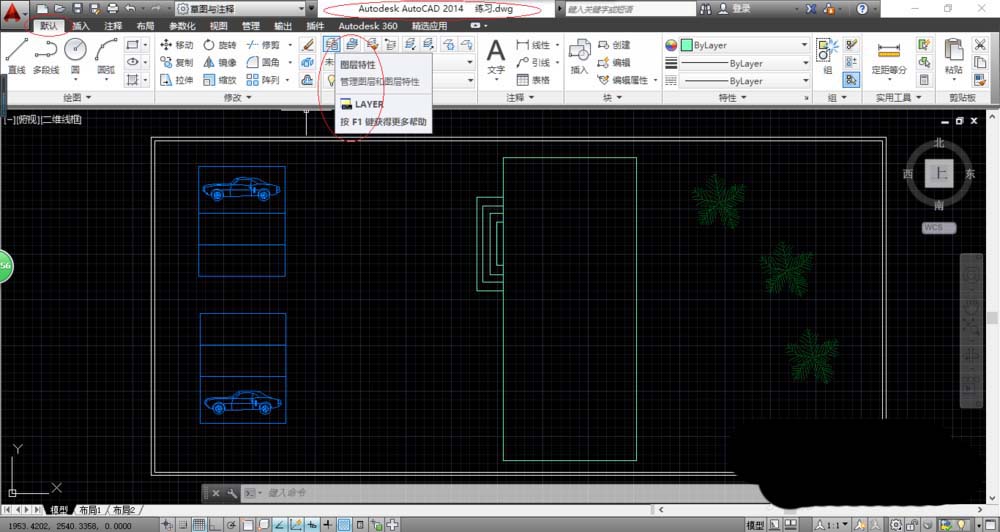Screen dimensions: 1000x532
Task: Click the Cut scissors icon in clipboard panel
Action: click(980, 45)
